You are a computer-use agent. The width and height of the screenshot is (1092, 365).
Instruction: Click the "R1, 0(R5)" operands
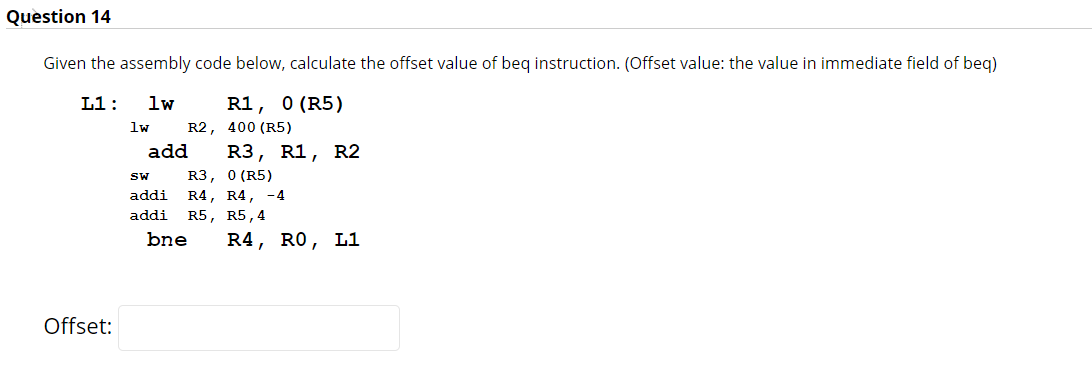point(286,104)
